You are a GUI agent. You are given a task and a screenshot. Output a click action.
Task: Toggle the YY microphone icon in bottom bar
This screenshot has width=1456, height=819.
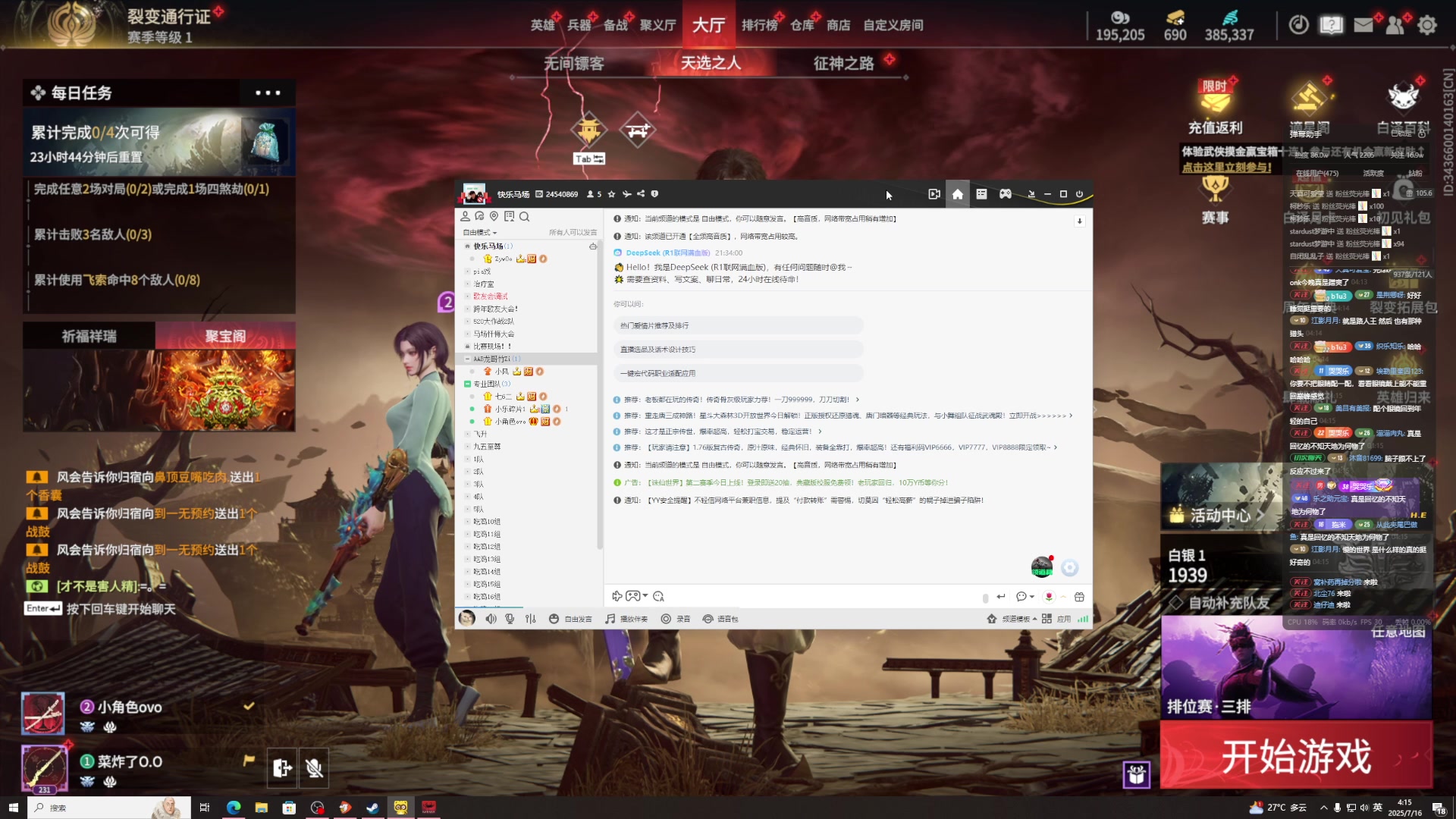point(510,619)
